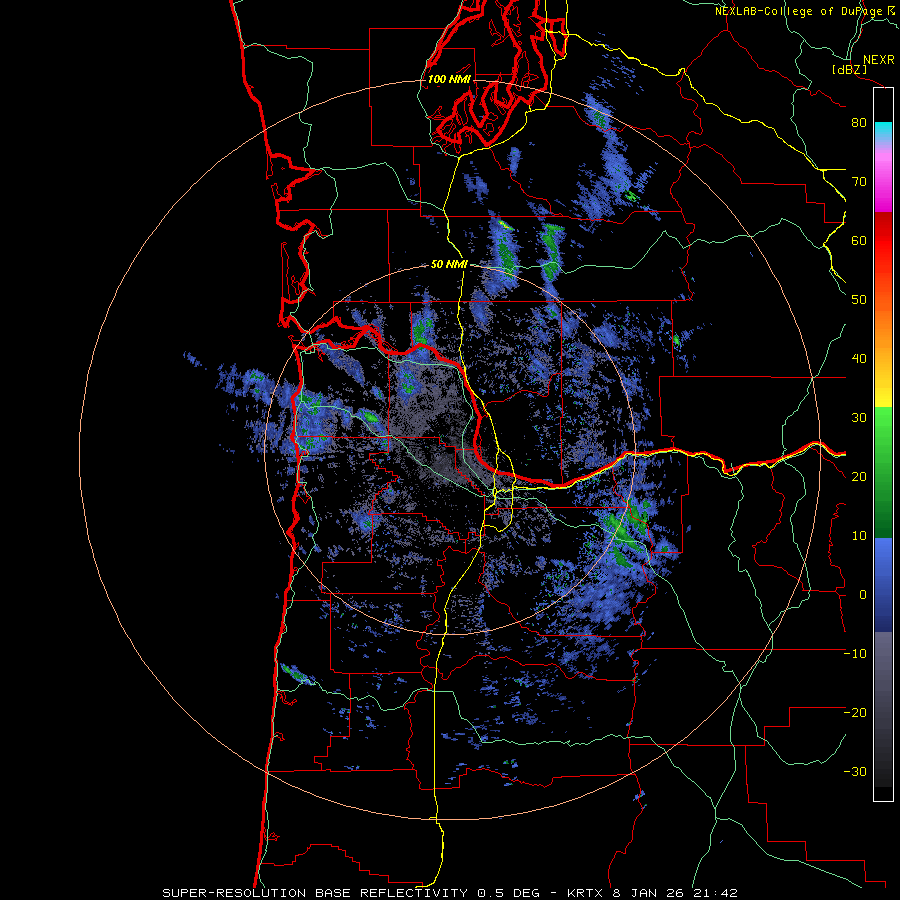Viewport: 900px width, 900px height.
Task: Click the 60 value on dBZ scale
Action: click(859, 240)
